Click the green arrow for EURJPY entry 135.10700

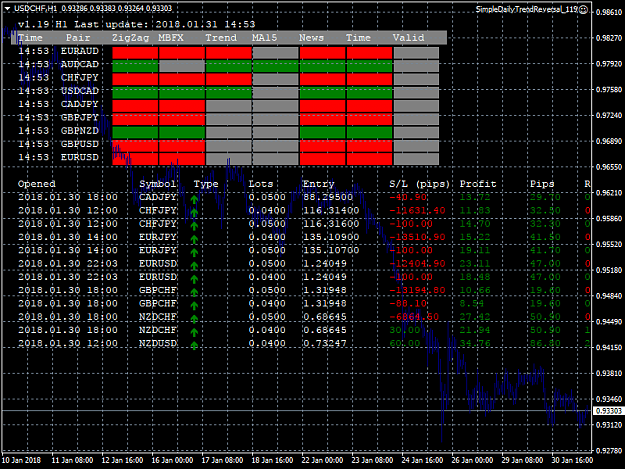tap(194, 253)
